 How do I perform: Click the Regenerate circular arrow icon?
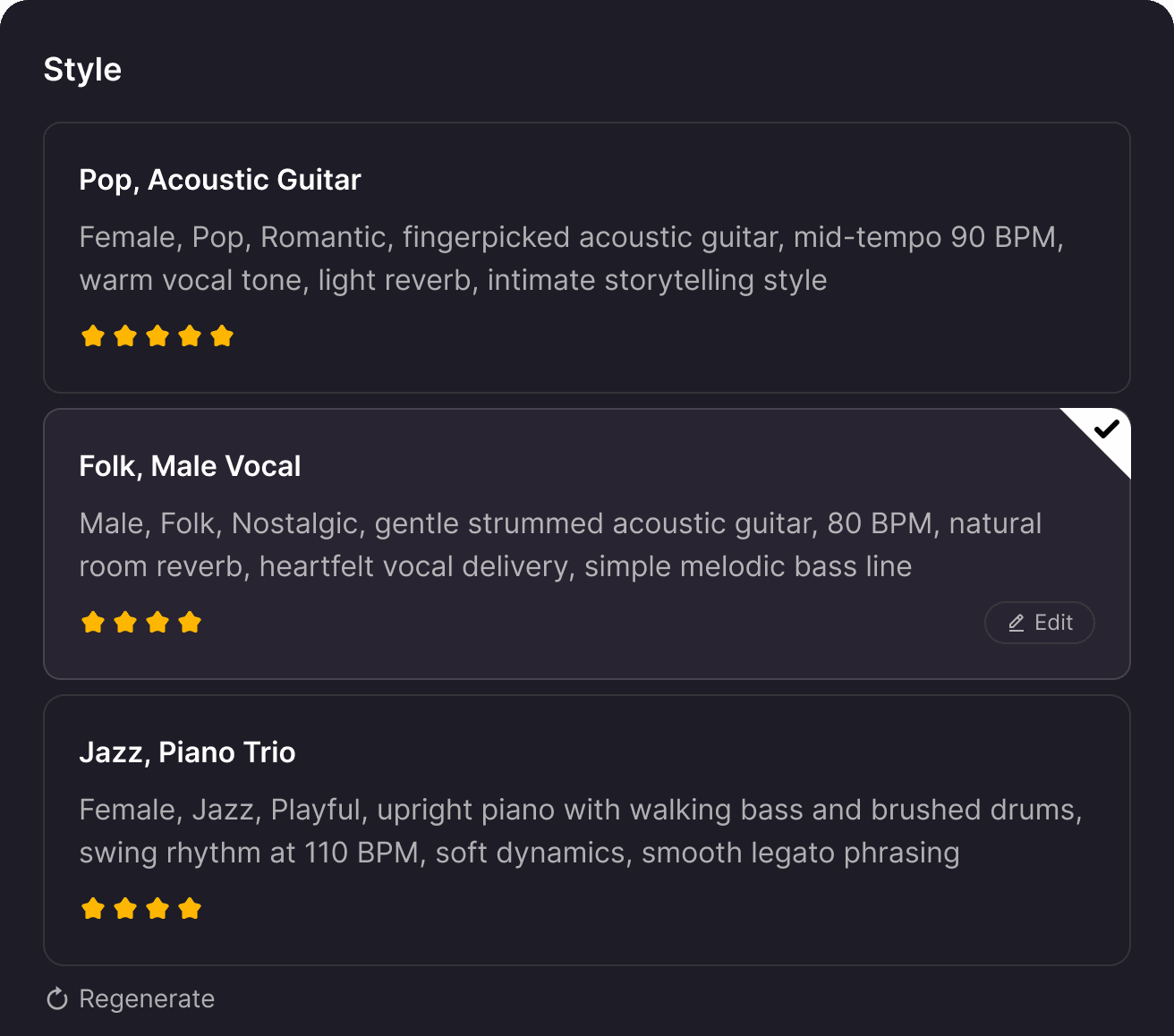(57, 999)
